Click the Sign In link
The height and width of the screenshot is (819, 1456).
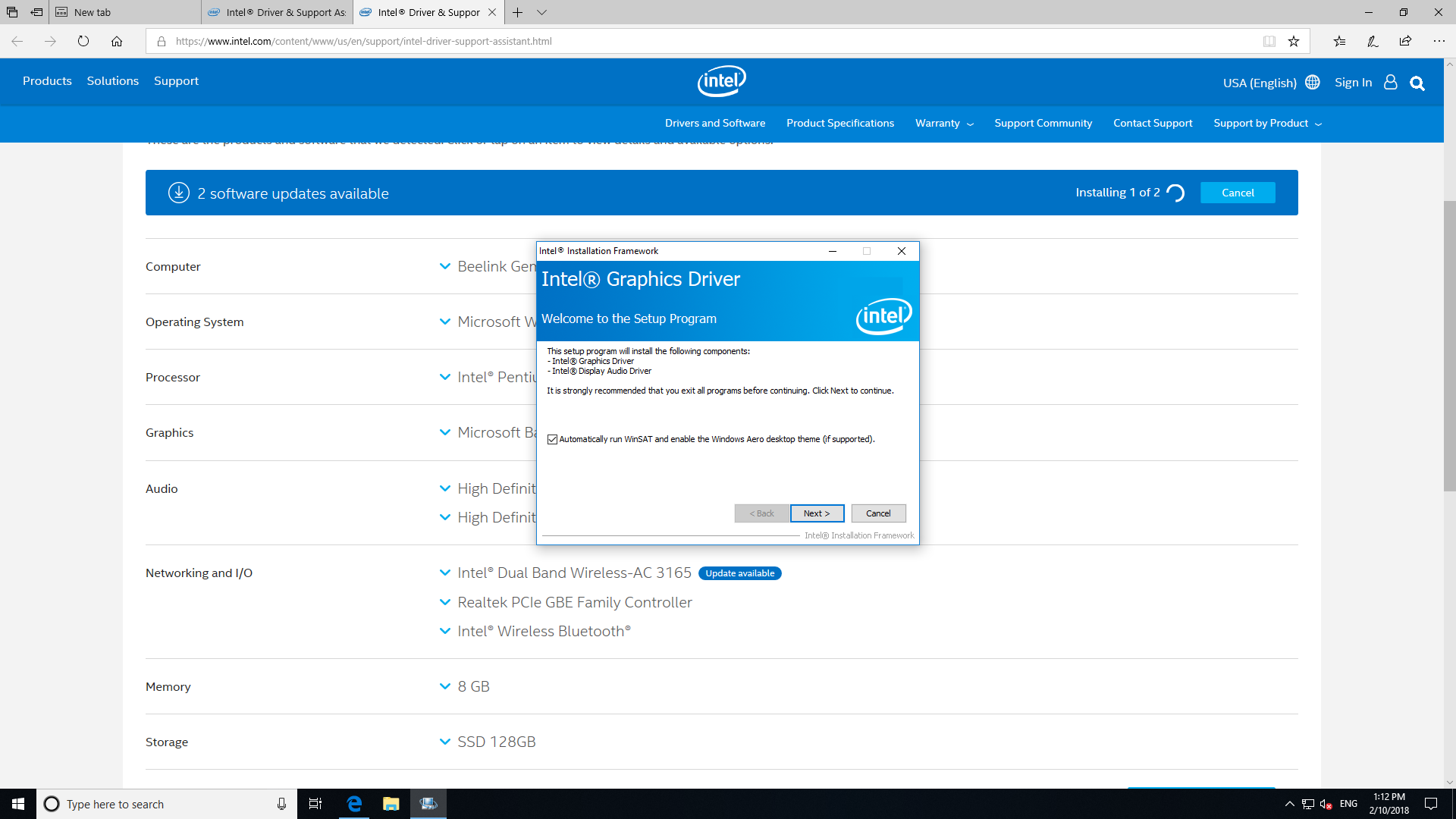pyautogui.click(x=1353, y=82)
